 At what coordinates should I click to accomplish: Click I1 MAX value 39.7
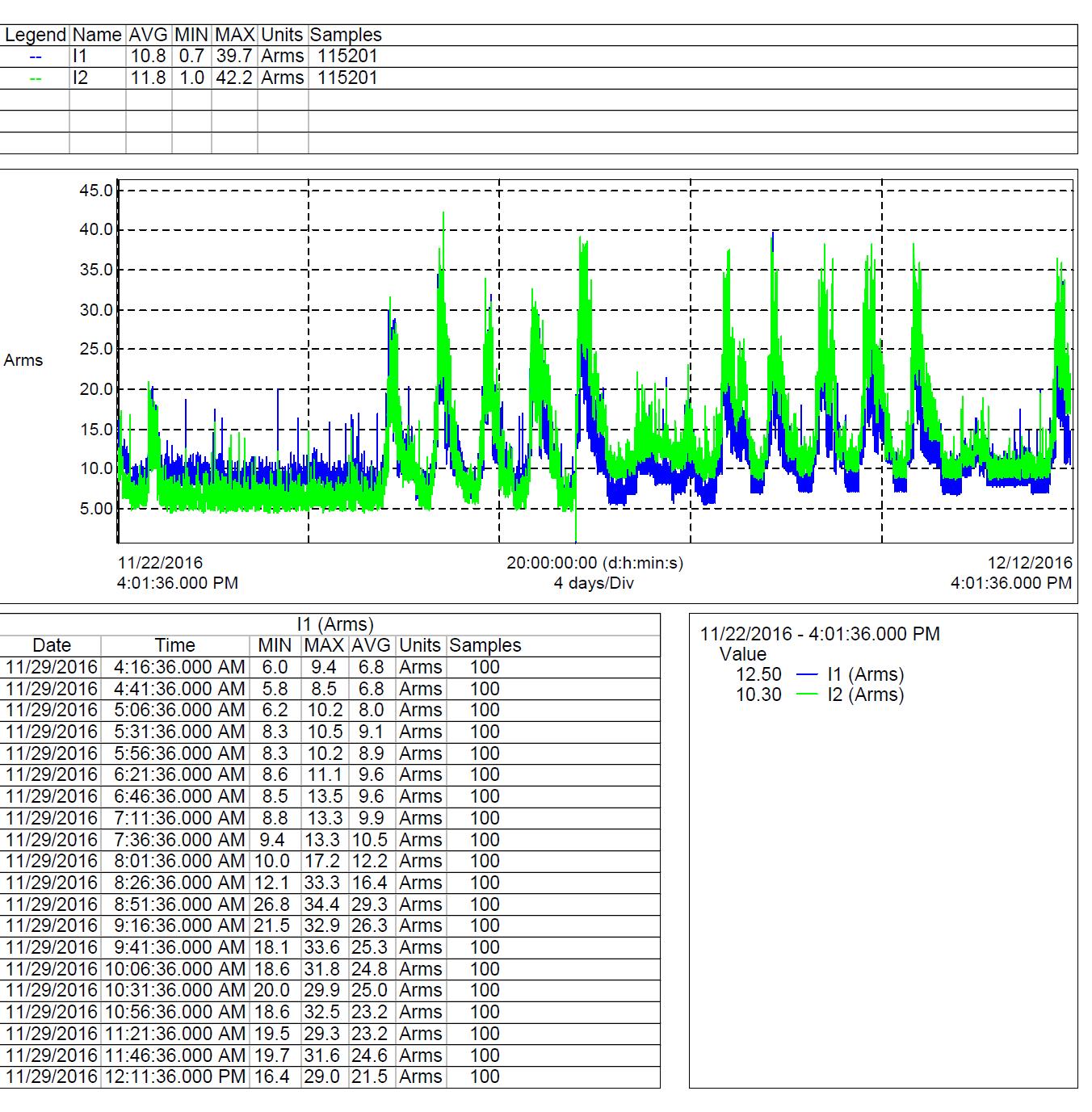(x=234, y=57)
